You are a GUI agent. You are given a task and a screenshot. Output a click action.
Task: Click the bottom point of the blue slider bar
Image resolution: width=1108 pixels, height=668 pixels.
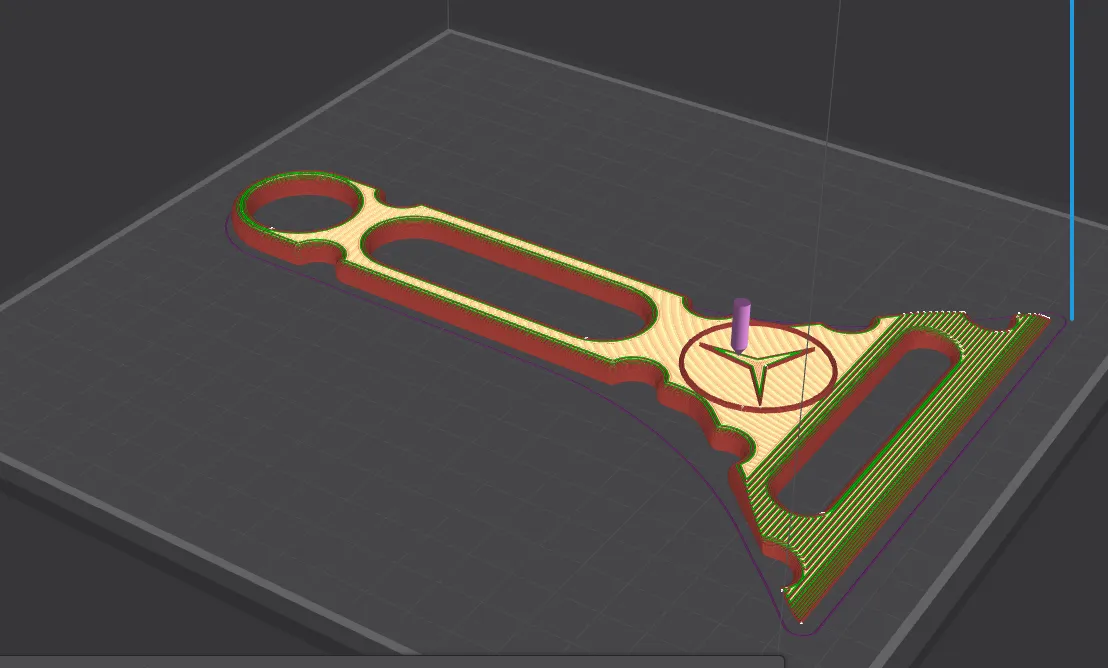coord(1072,320)
